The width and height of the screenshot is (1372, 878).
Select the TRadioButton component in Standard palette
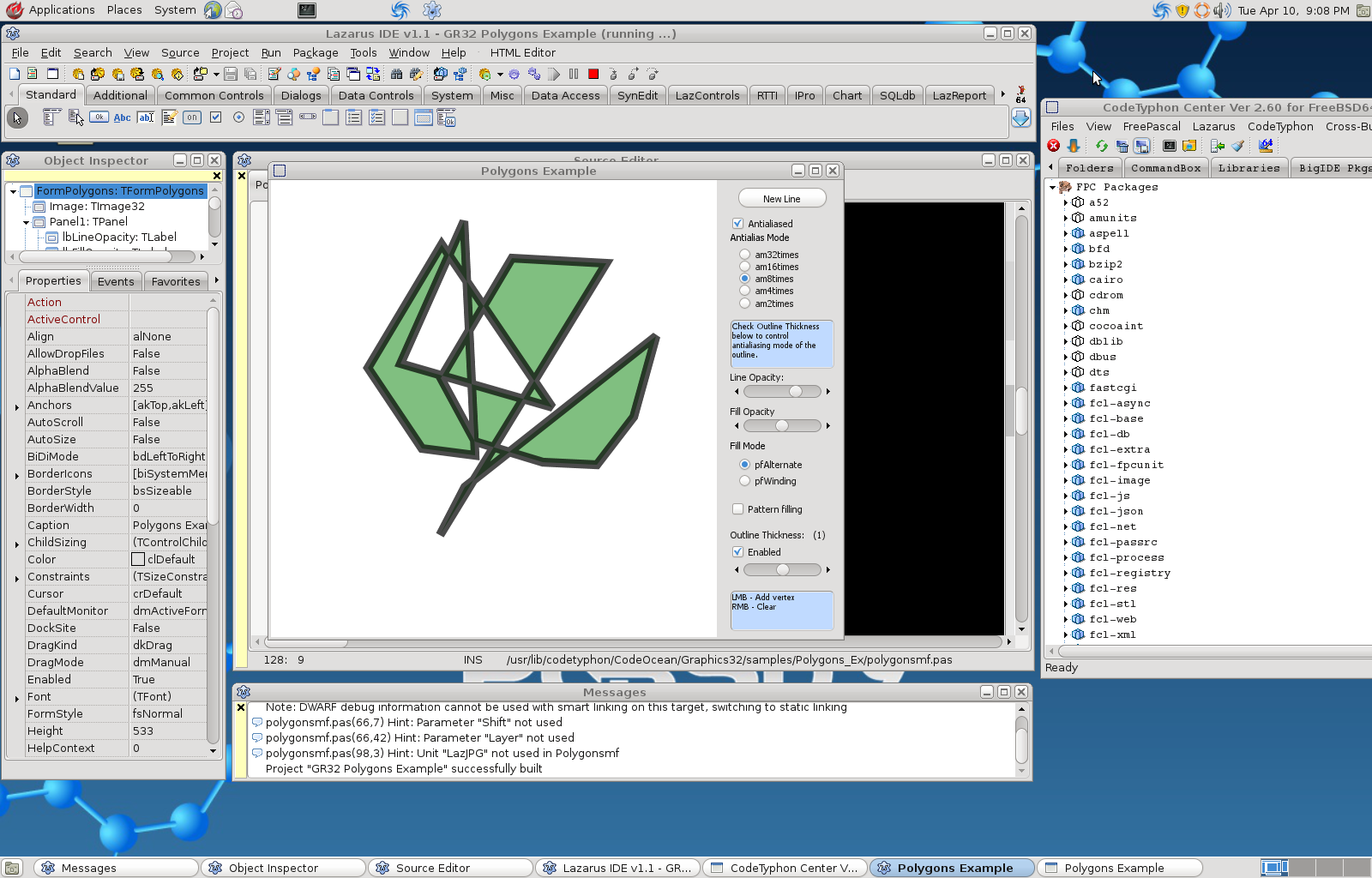238,117
